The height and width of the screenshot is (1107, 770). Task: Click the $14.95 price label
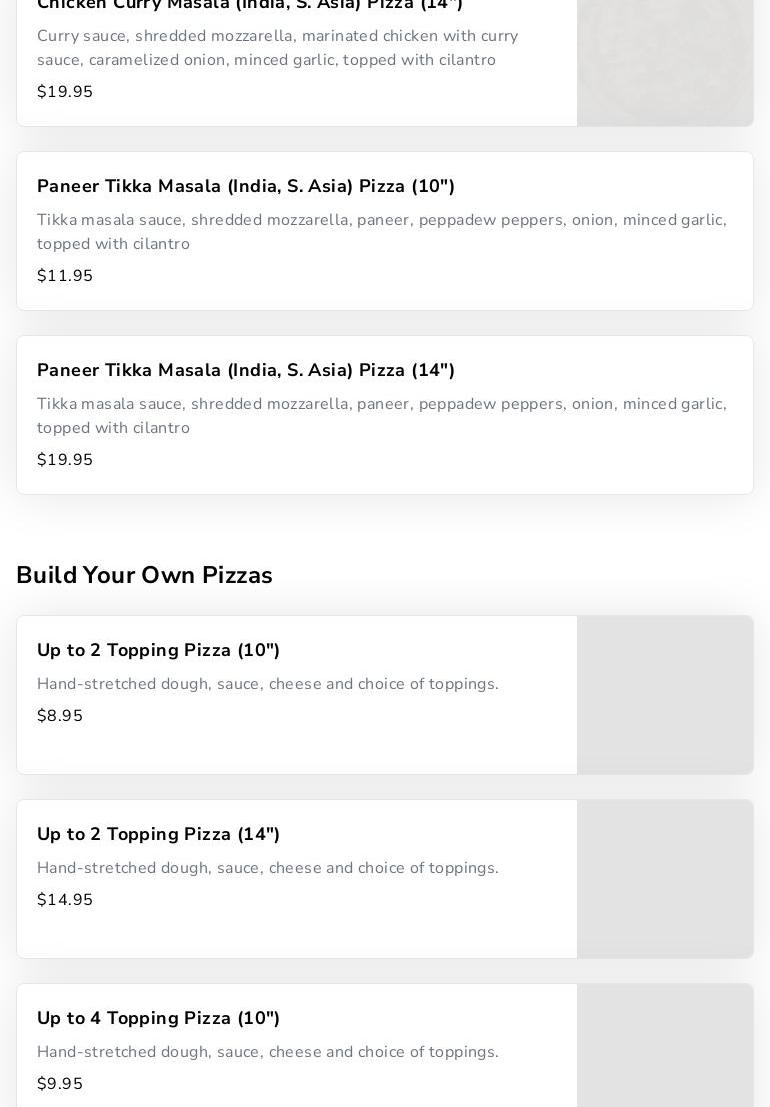[65, 900]
